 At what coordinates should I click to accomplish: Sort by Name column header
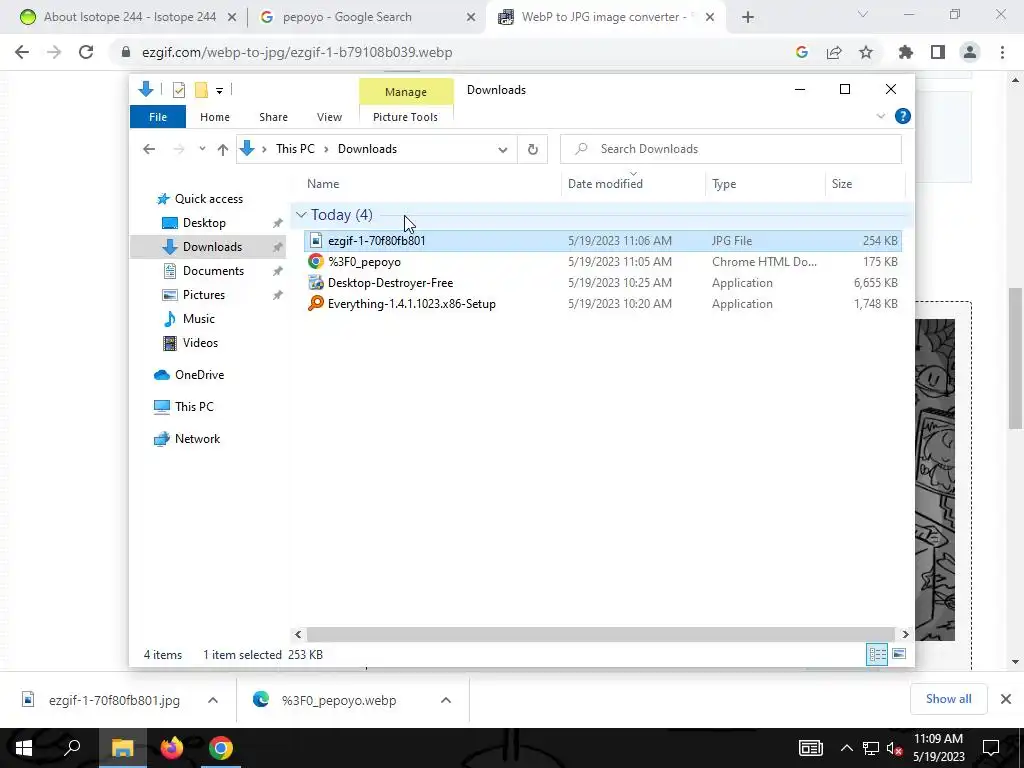click(323, 184)
